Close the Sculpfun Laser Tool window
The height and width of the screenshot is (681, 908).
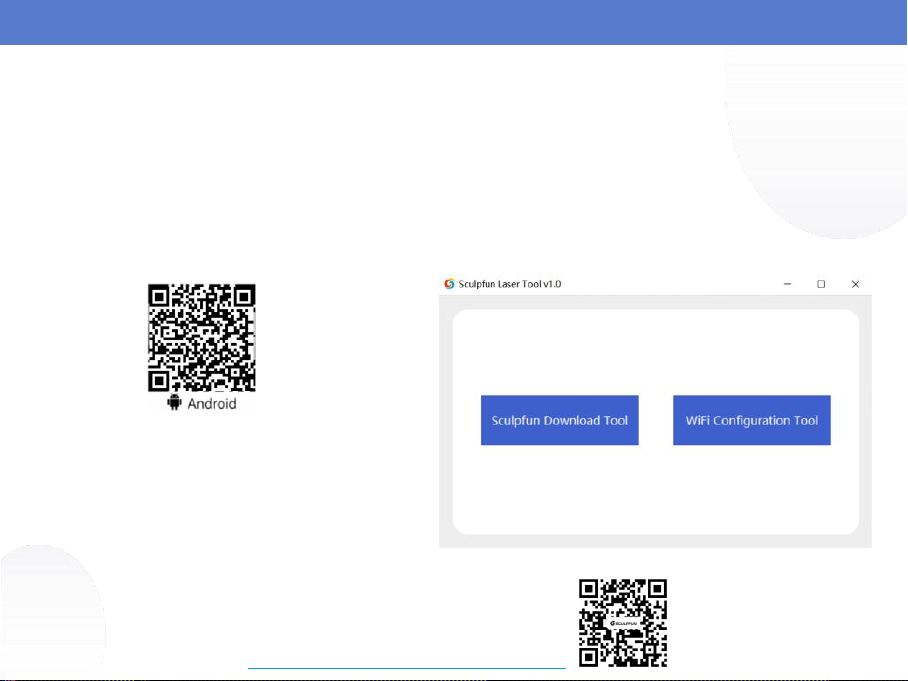tap(855, 284)
